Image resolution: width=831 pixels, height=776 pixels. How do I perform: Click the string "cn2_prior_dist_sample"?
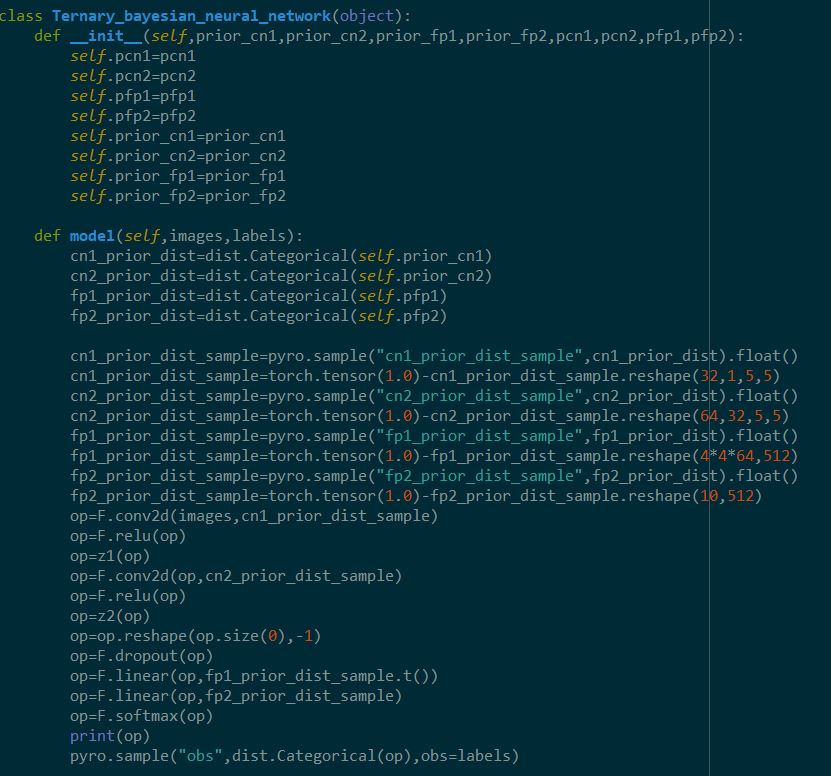480,396
